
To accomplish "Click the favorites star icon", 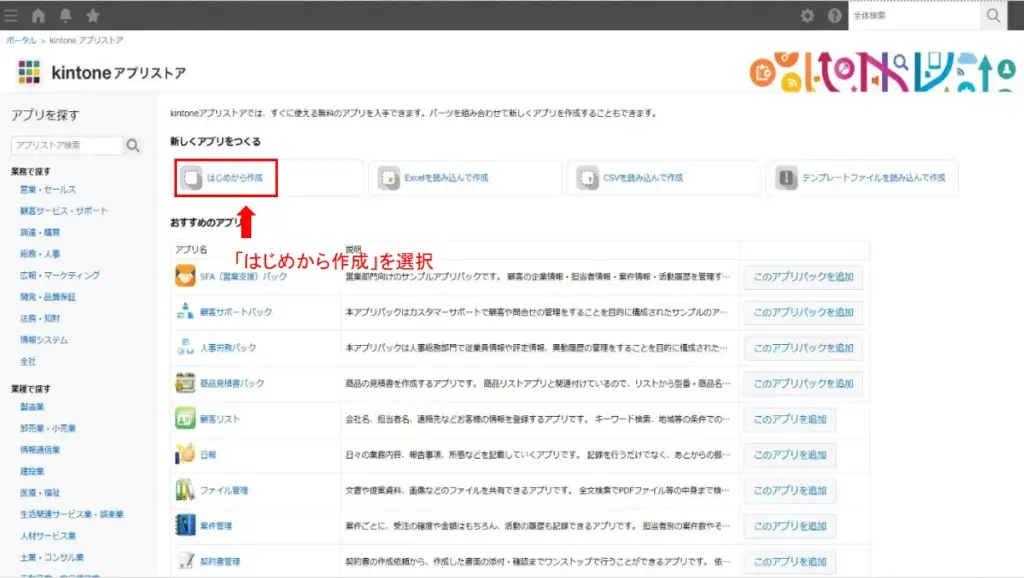I will (94, 15).
